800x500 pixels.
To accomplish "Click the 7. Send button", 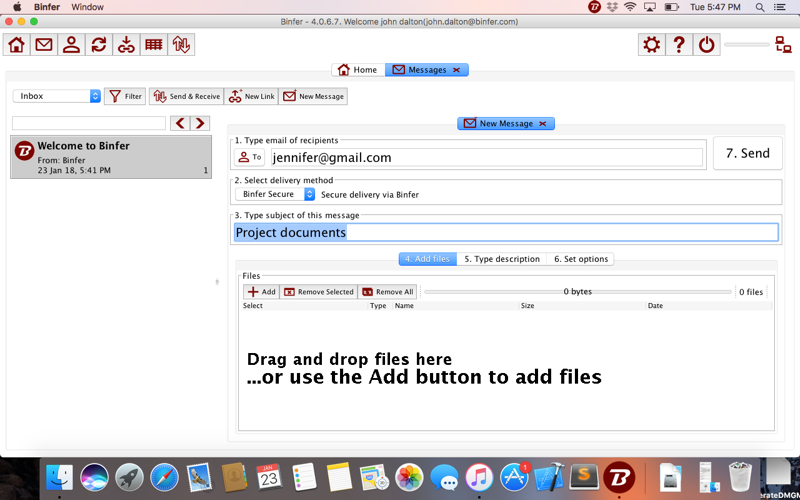I will pos(747,153).
